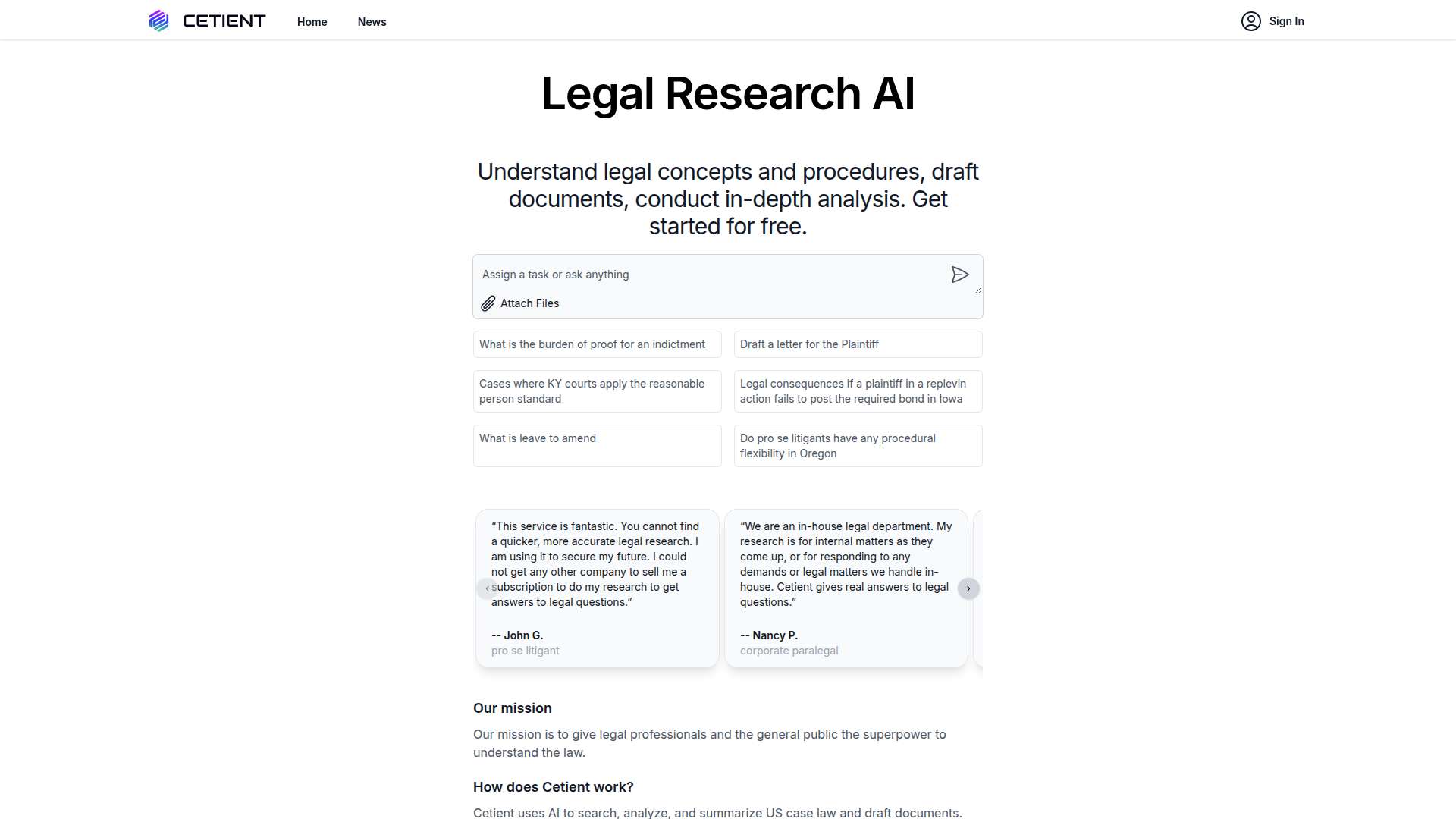Show previous testimonial with left chevron
This screenshot has width=1456, height=819.
click(x=488, y=588)
